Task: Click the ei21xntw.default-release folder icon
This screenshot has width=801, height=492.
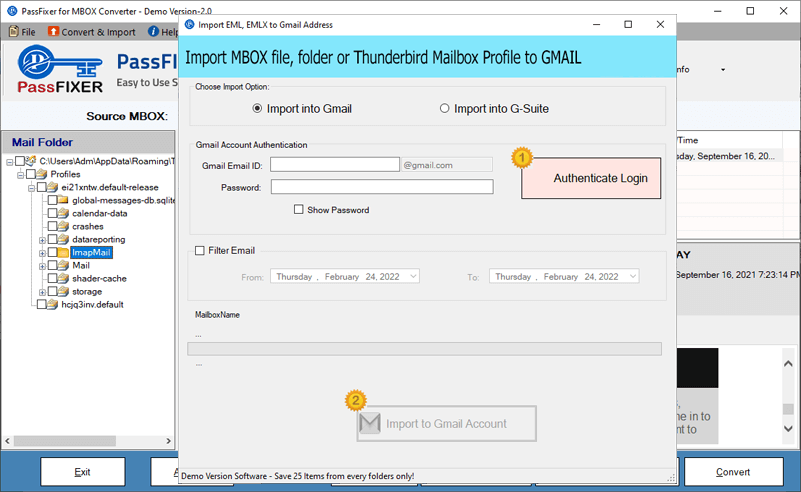Action: [52, 187]
